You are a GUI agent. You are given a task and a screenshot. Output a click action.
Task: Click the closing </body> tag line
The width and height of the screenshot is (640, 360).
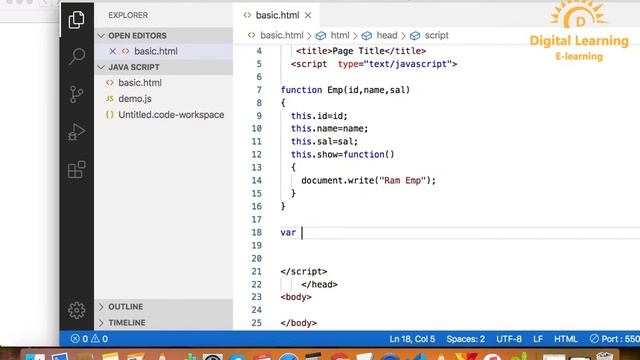(x=298, y=323)
